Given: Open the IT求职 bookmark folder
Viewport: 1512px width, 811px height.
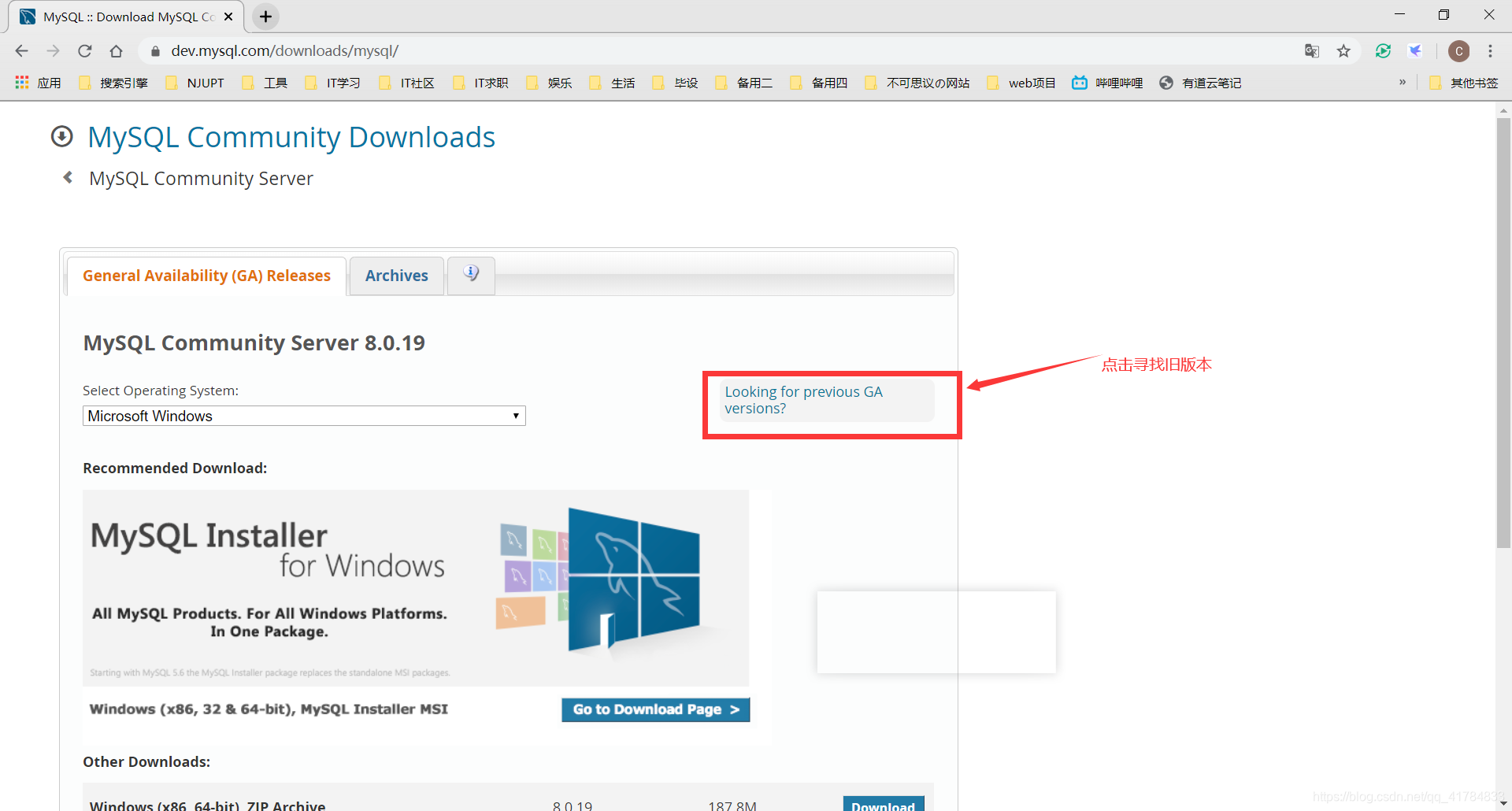Looking at the screenshot, I should coord(480,83).
